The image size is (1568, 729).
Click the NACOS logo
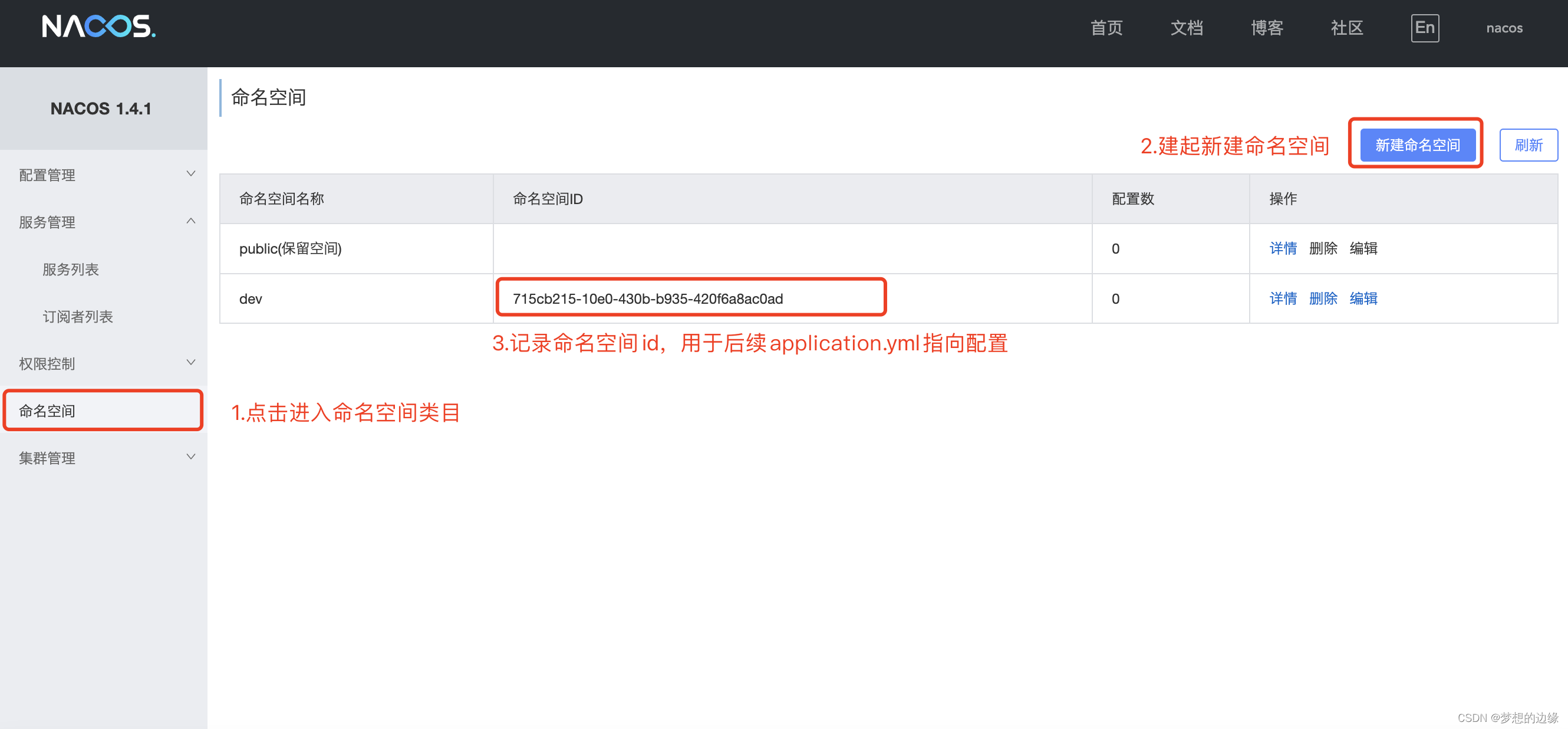click(x=98, y=27)
